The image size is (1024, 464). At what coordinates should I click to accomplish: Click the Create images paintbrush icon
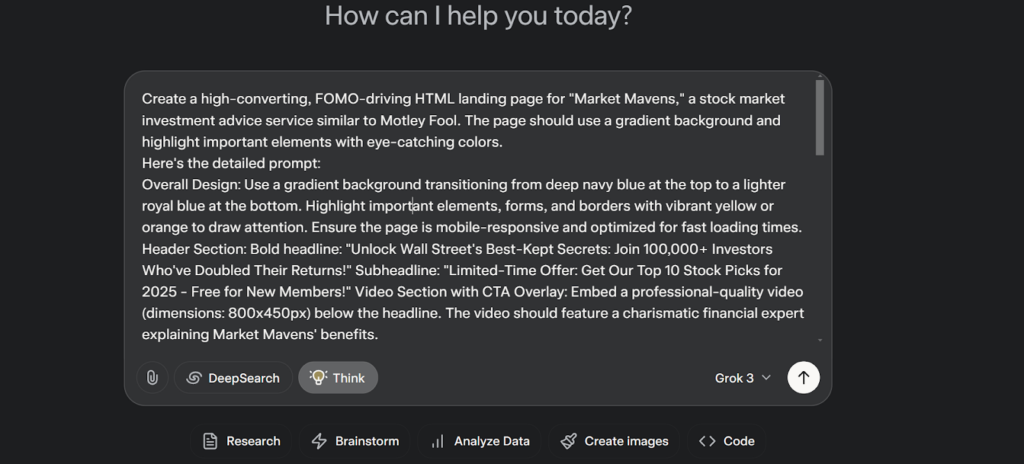coord(568,441)
